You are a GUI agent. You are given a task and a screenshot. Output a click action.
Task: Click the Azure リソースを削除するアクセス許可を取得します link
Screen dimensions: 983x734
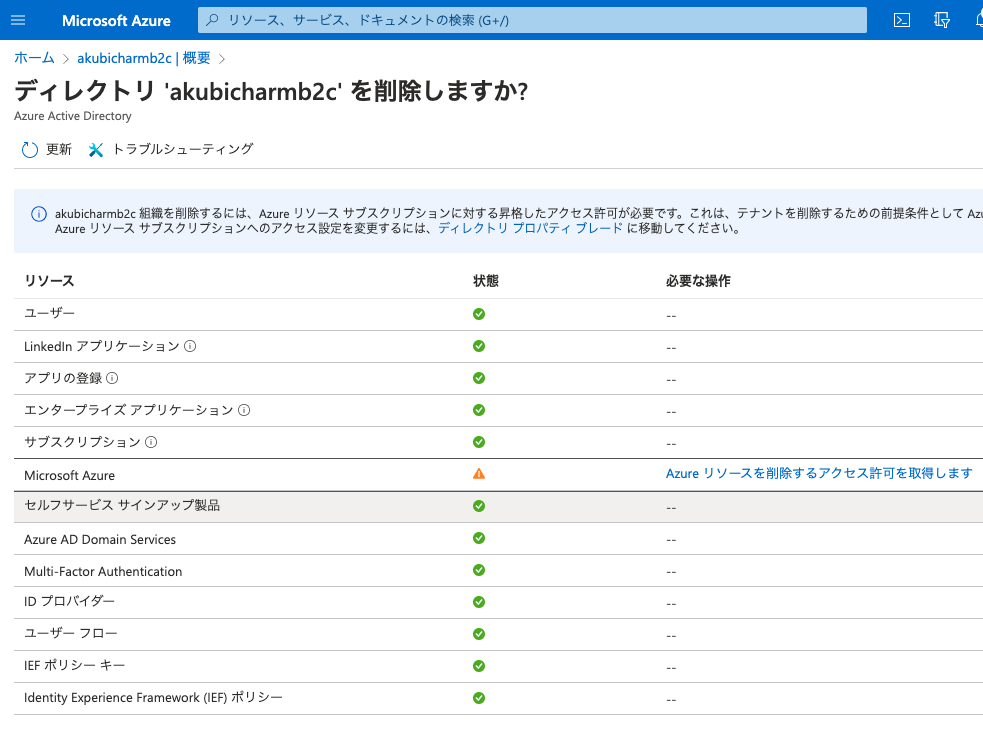click(x=819, y=474)
